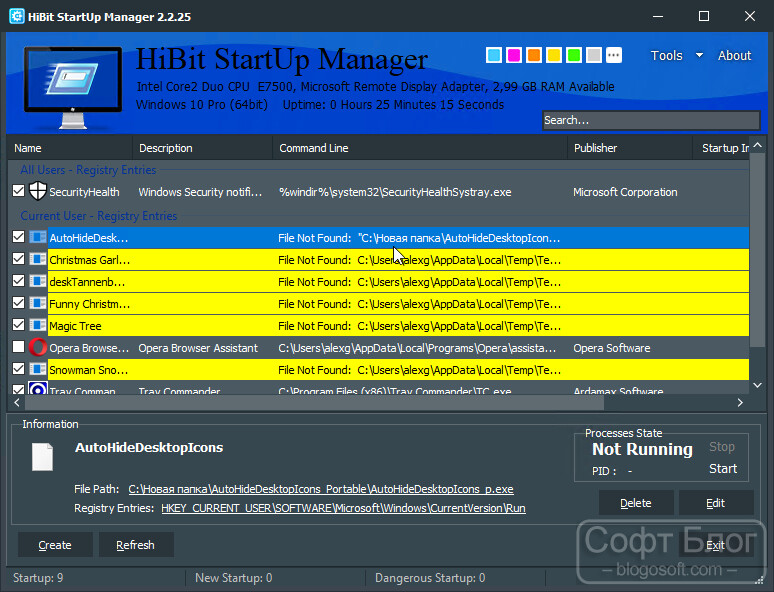774x592 pixels.
Task: Click the vertical scrollbar up arrow
Action: coord(758,146)
